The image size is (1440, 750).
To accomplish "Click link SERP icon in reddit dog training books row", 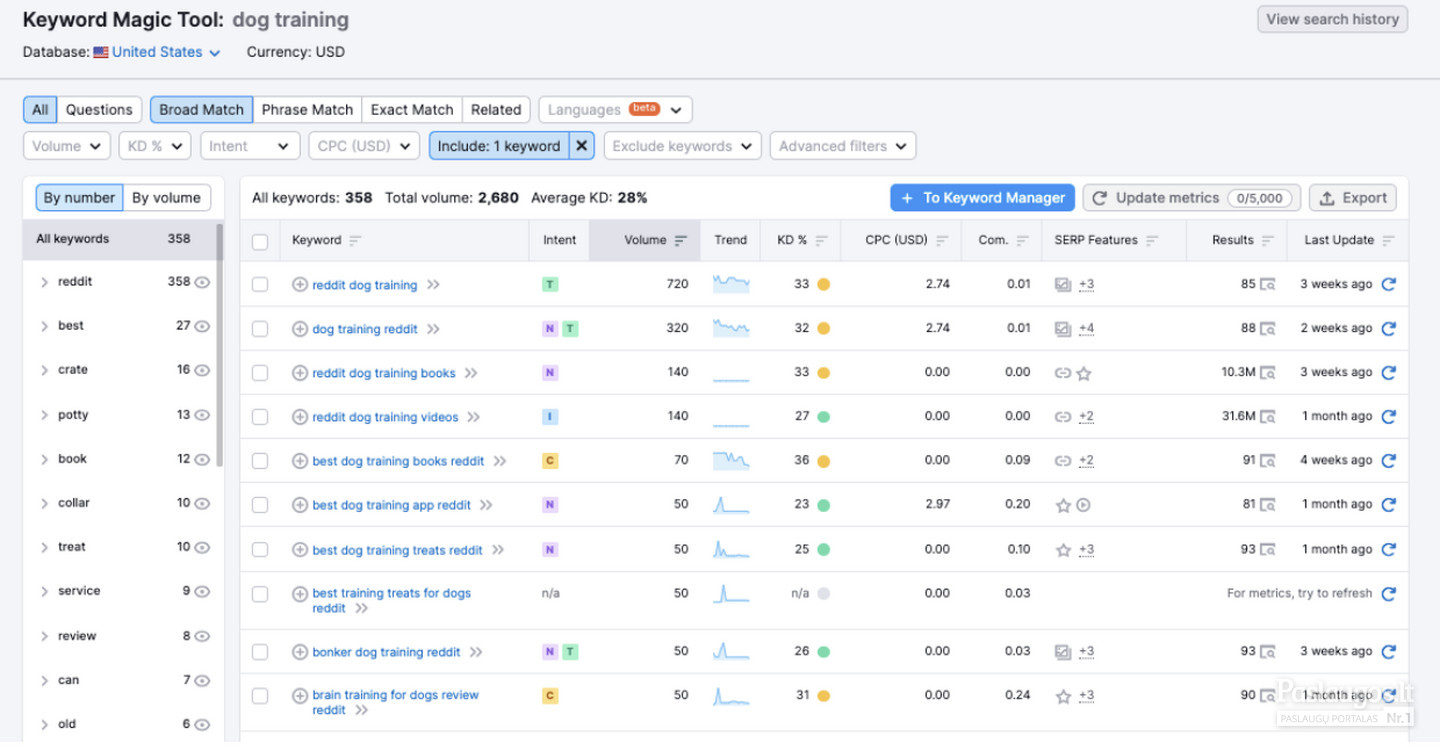I will tap(1063, 373).
